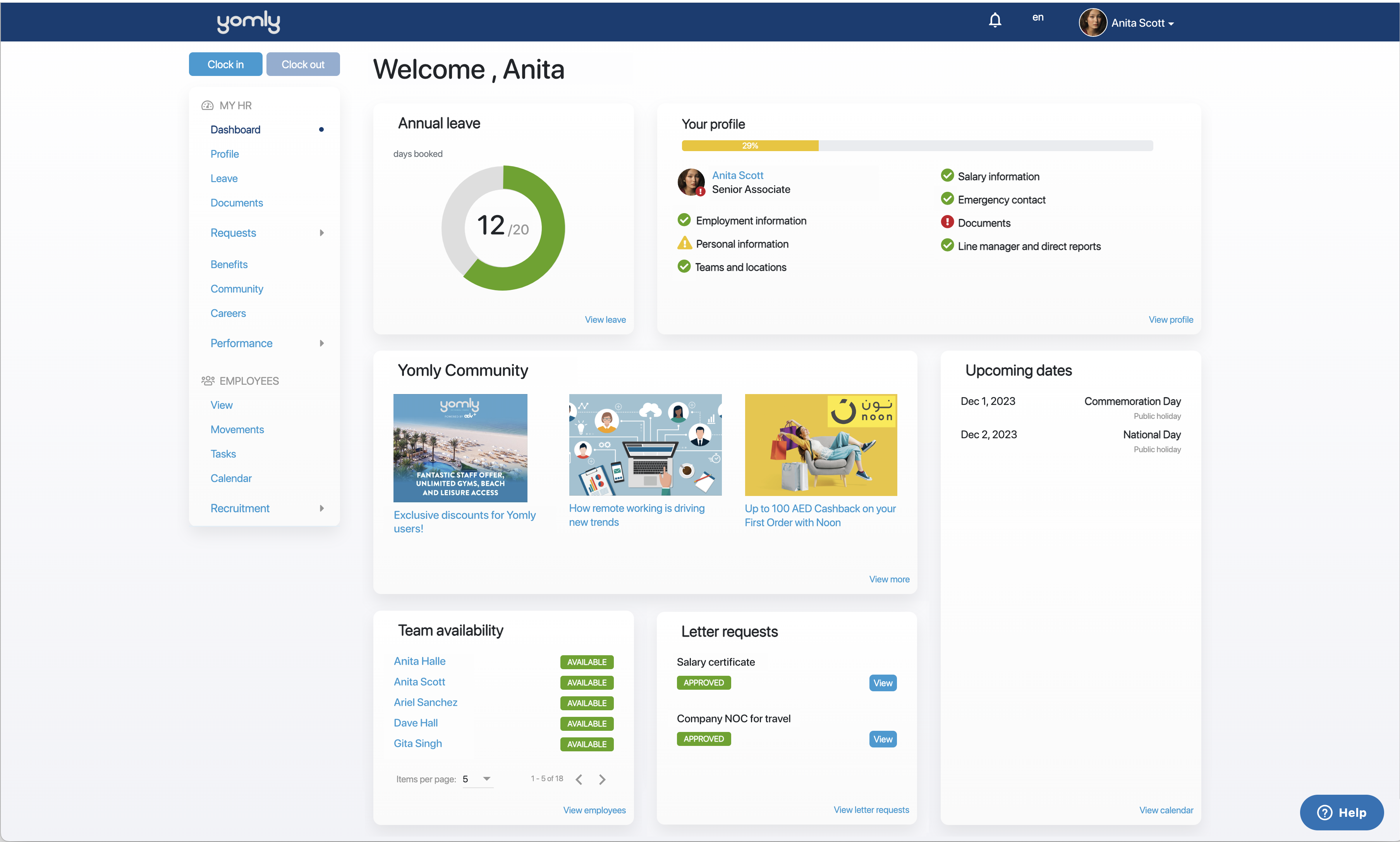Click the MY HR dashboard gauge icon
The image size is (1400, 842).
208,105
